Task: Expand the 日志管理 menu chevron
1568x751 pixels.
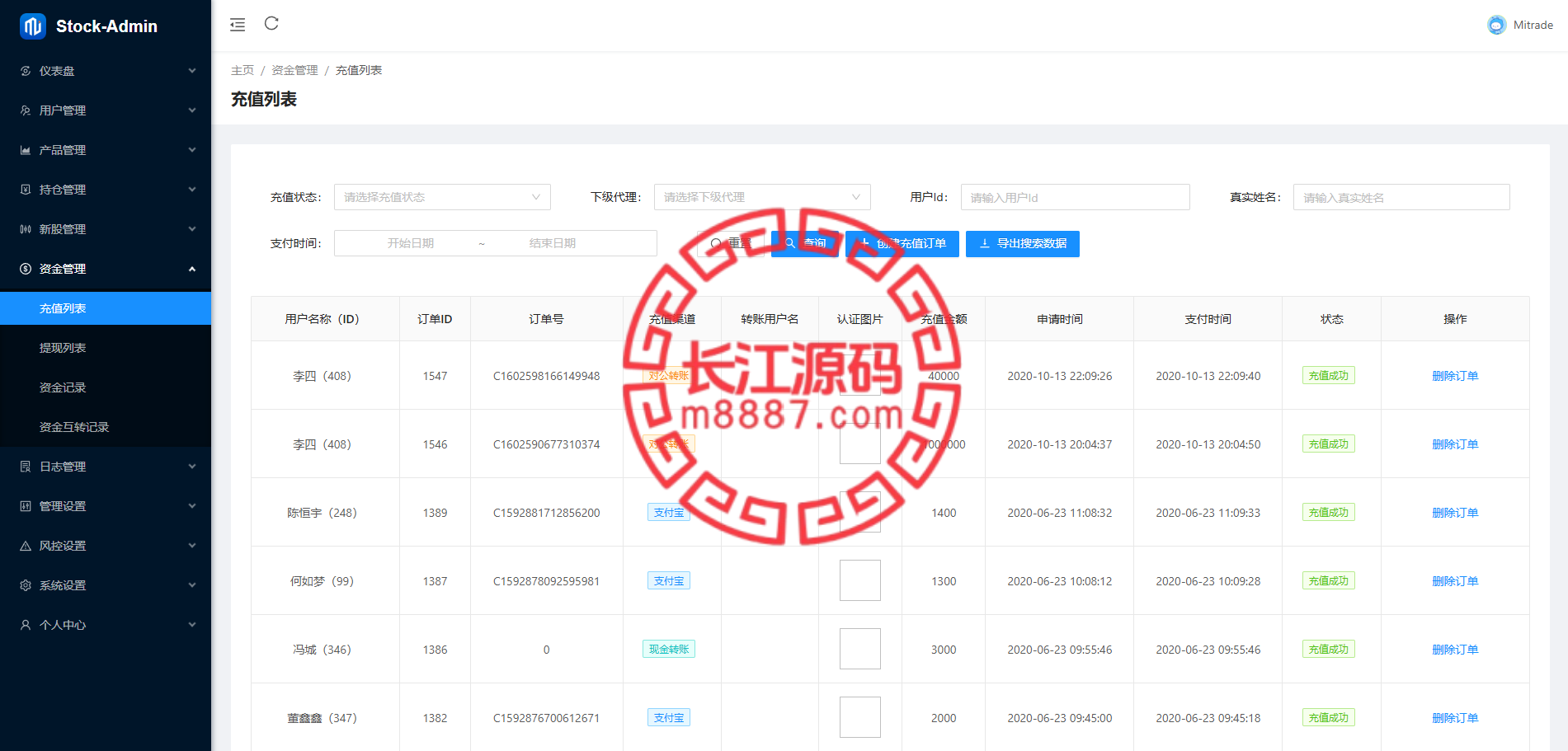Action: pos(192,467)
